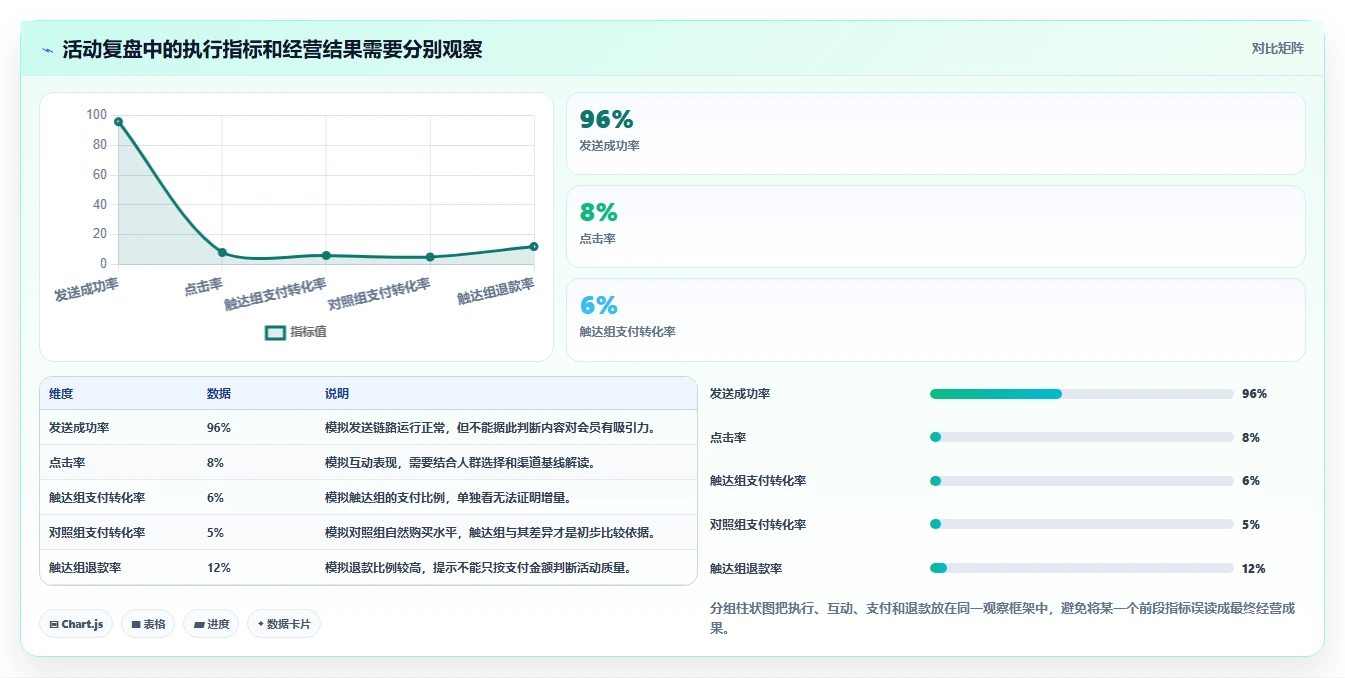Click the 8% value in the table
Viewport: 1345px width, 678px height.
click(x=215, y=463)
